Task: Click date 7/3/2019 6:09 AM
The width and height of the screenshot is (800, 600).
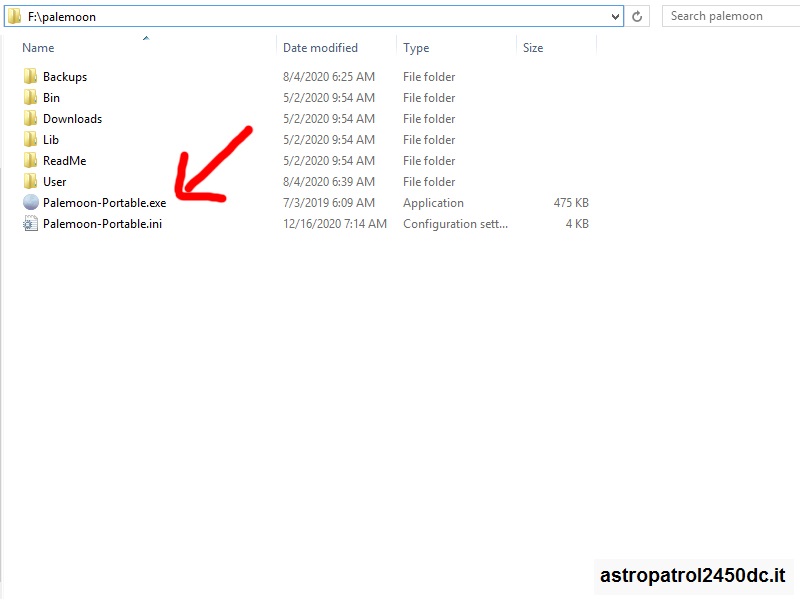Action: (329, 203)
